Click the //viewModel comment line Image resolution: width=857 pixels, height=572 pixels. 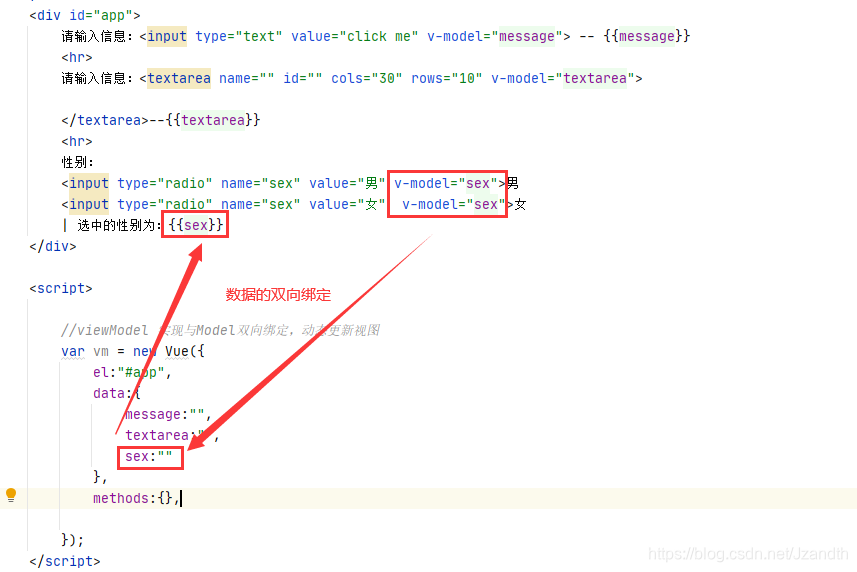pyautogui.click(x=220, y=331)
